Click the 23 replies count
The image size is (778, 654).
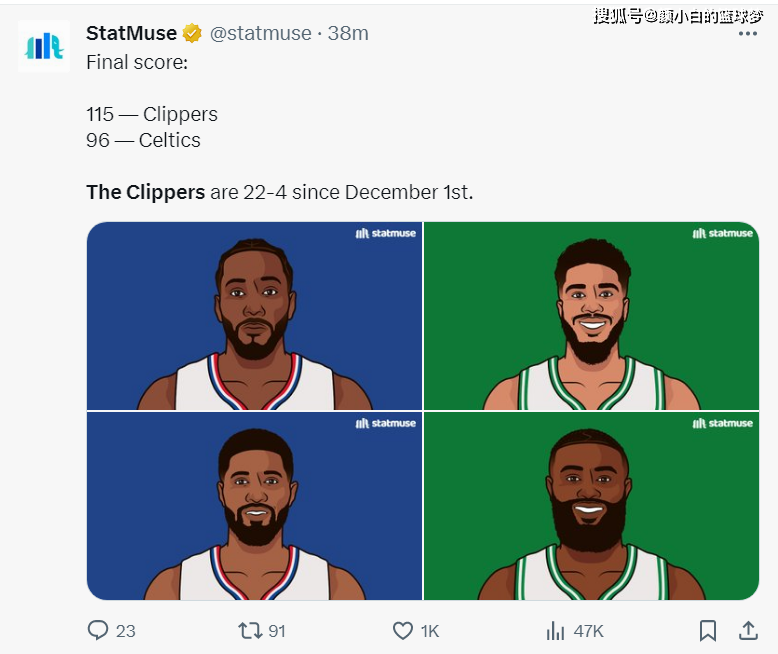point(126,631)
